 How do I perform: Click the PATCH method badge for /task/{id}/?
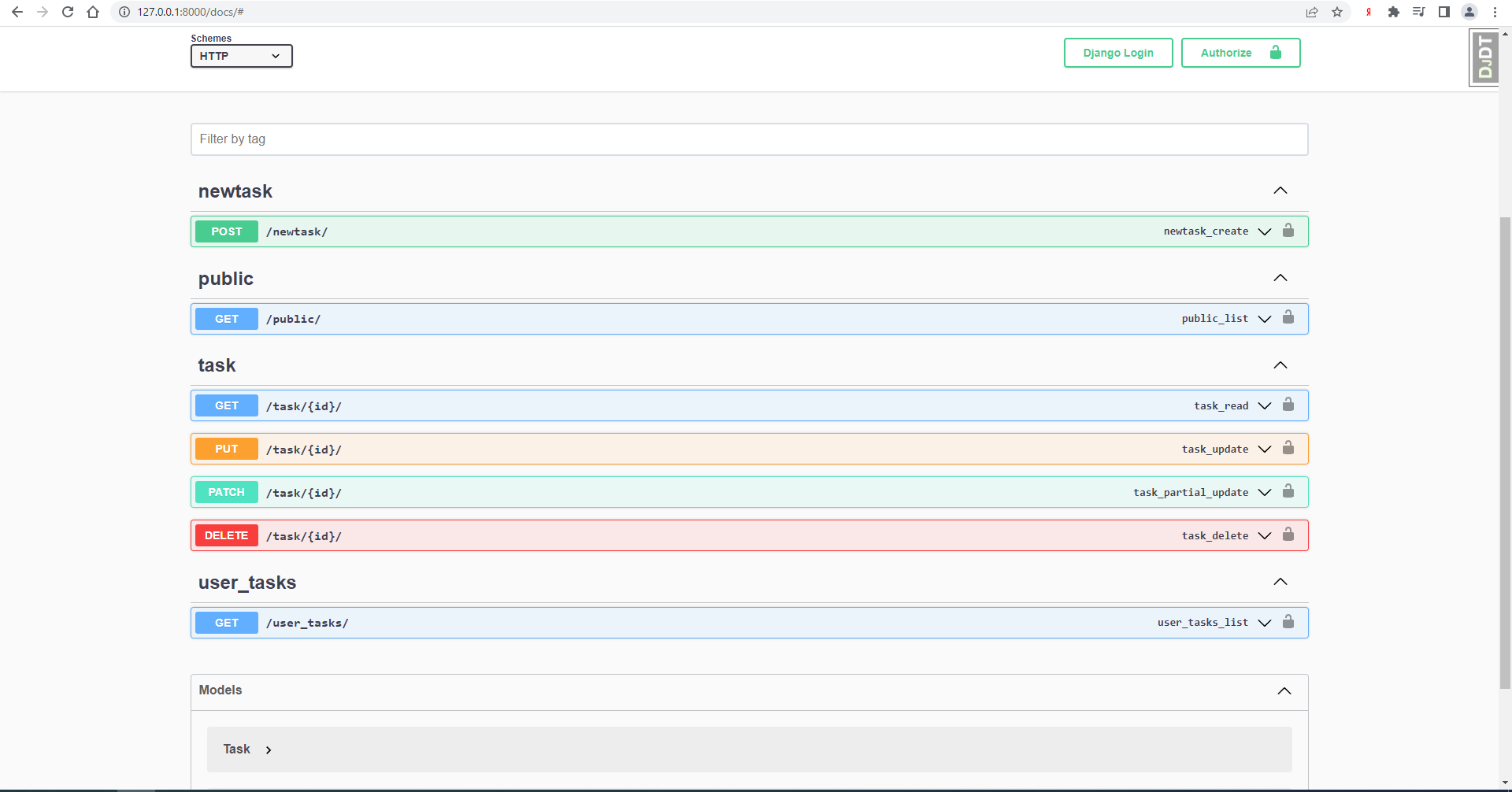pos(227,492)
